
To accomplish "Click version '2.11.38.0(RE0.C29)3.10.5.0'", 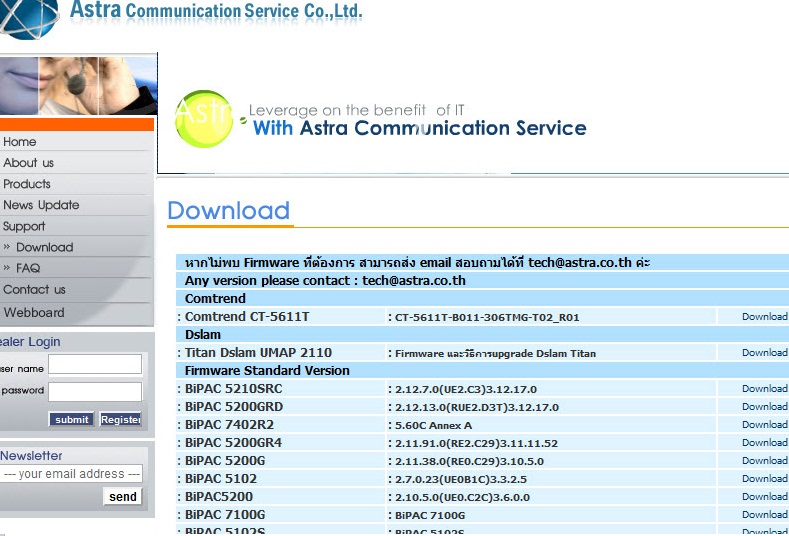I will click(469, 462).
